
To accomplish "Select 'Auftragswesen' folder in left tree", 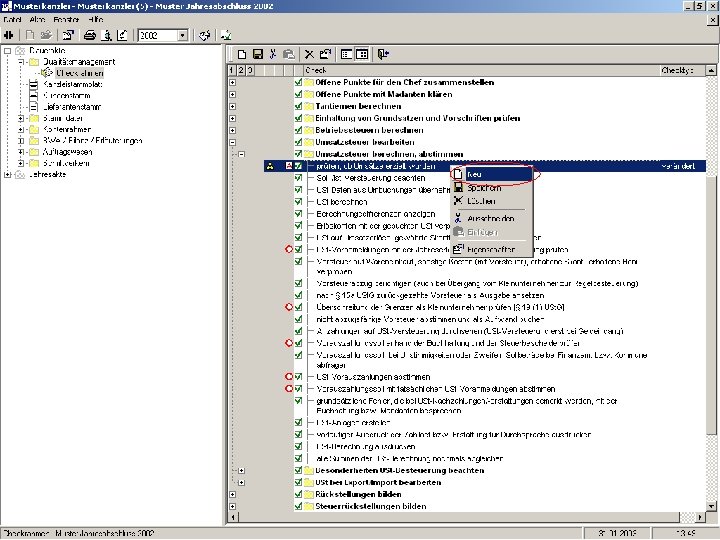I will 68,152.
